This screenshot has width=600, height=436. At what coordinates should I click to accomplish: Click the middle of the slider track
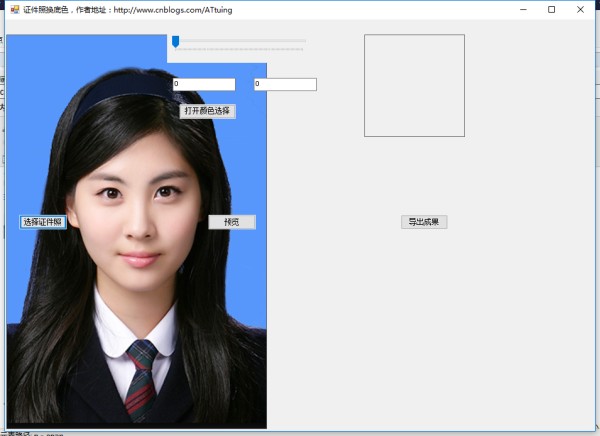click(x=240, y=41)
